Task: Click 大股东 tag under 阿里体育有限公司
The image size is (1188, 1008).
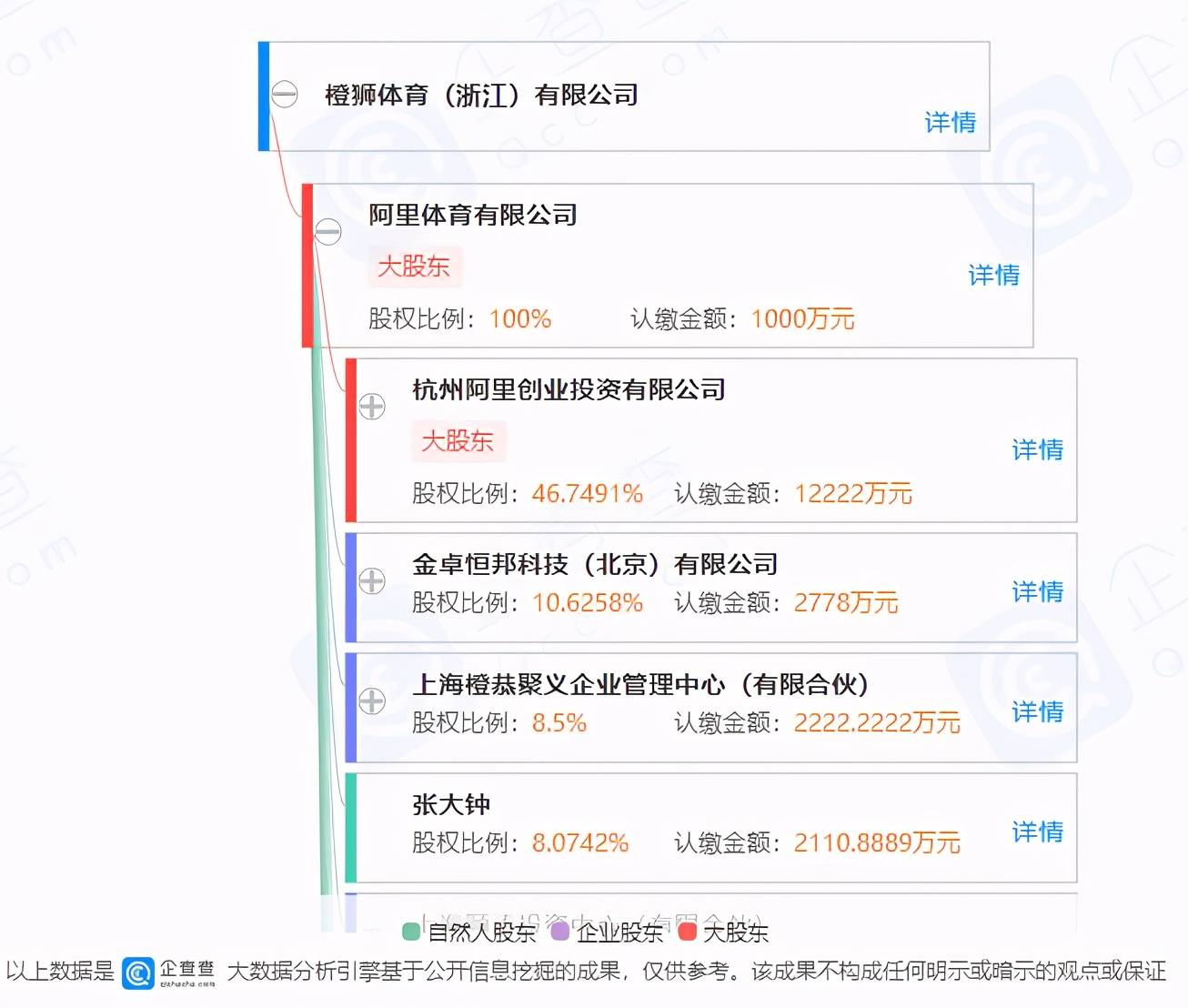Action: [414, 267]
